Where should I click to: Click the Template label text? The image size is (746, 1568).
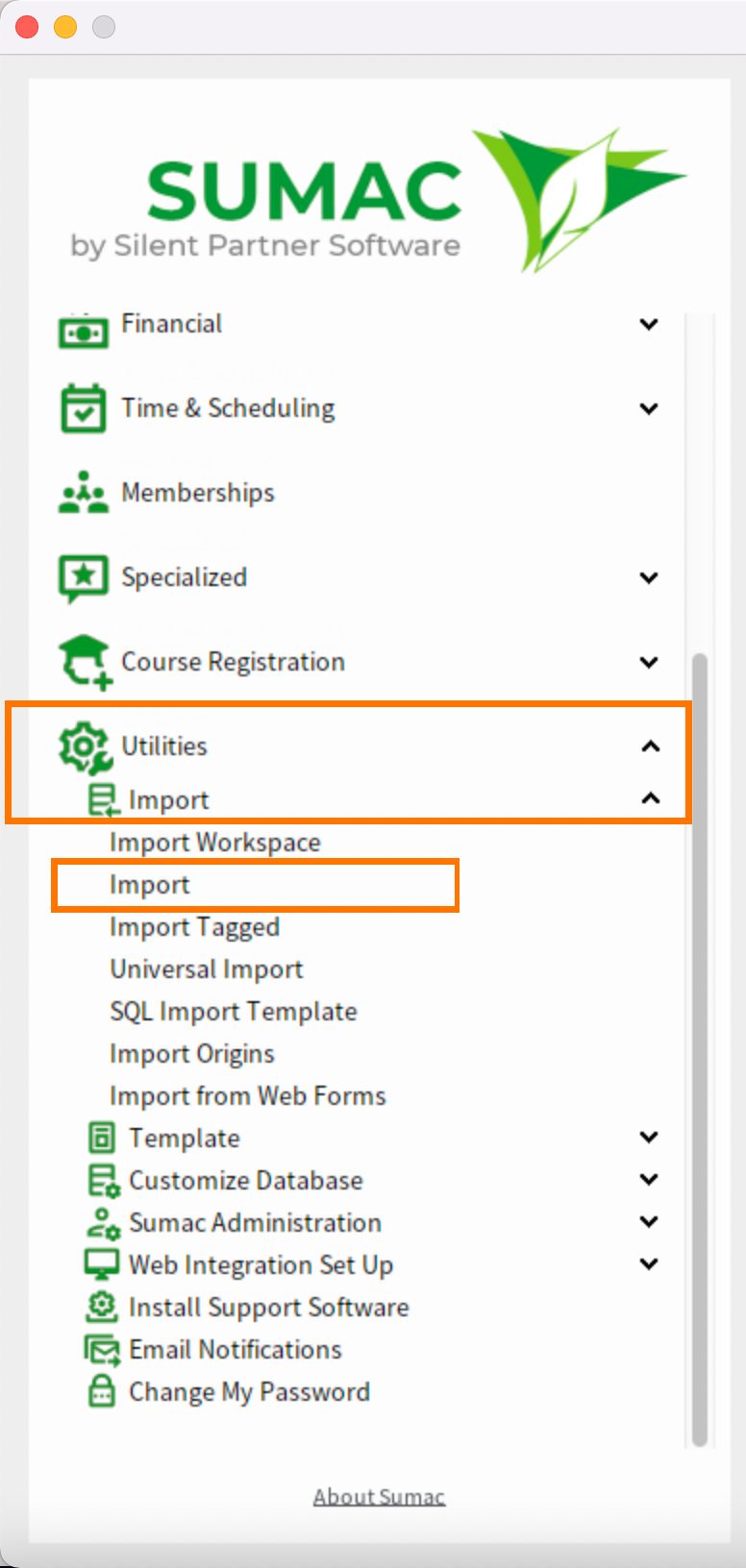[185, 1139]
